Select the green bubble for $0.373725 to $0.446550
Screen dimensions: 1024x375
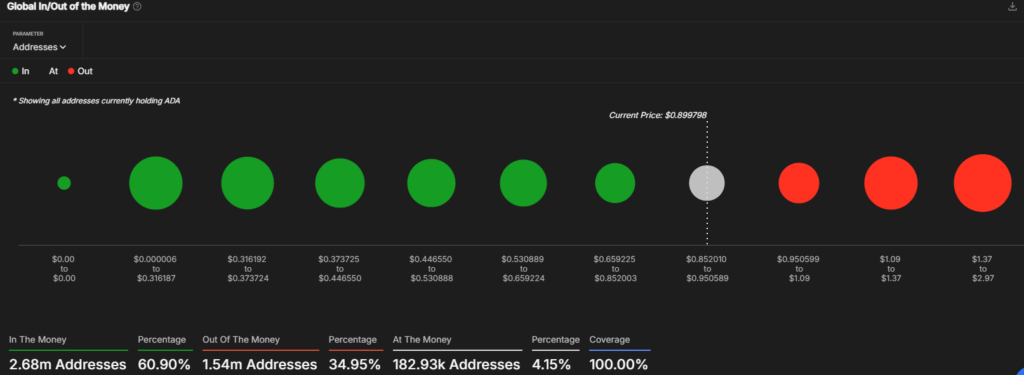tap(340, 183)
